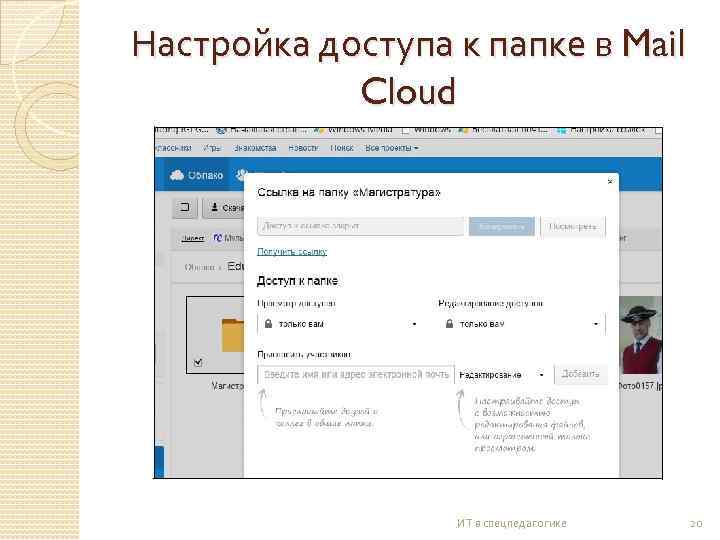Focus the name or email input field
This screenshot has width=720, height=540.
(x=356, y=375)
